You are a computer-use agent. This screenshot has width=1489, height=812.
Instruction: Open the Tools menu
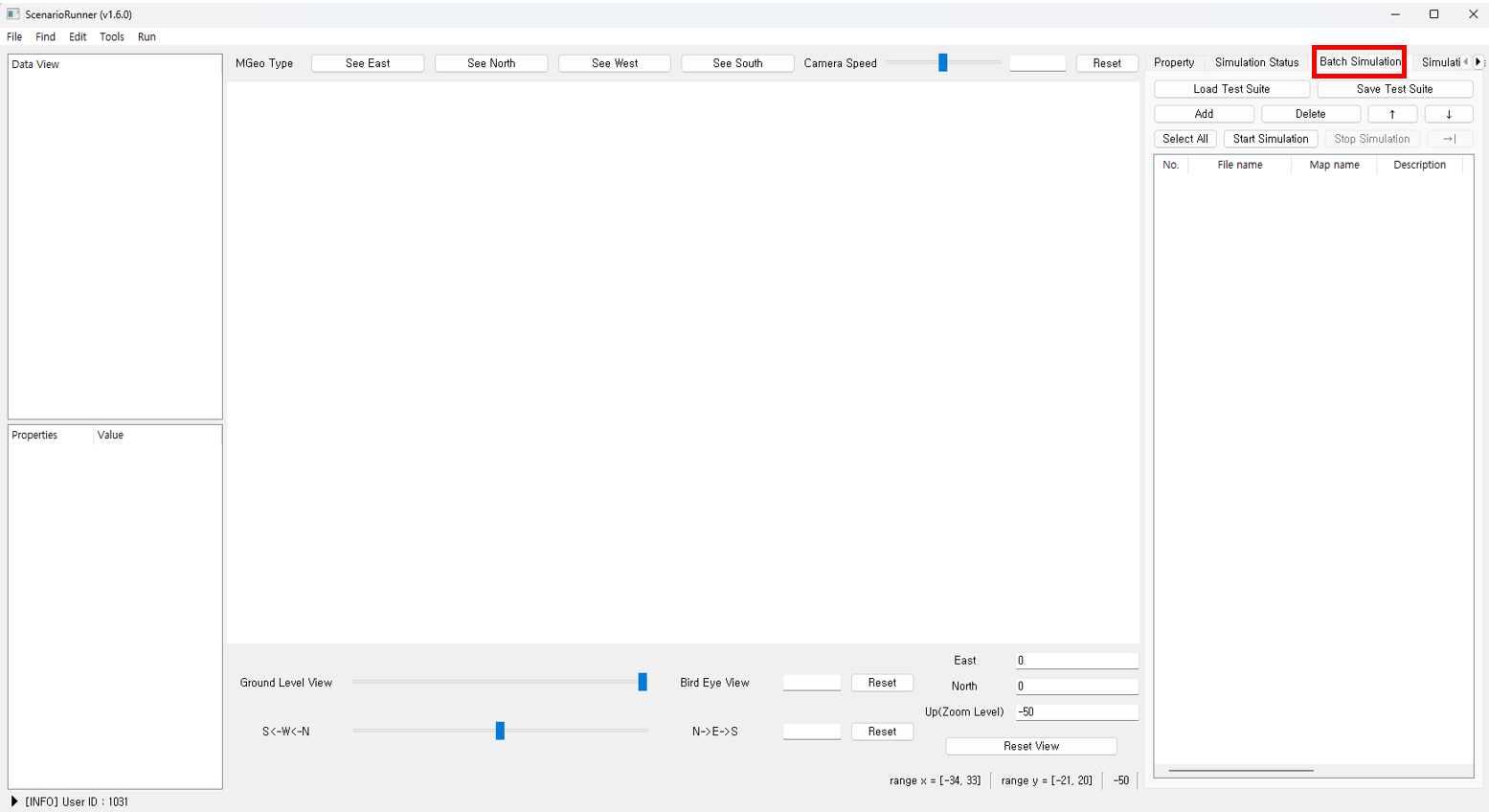point(112,36)
